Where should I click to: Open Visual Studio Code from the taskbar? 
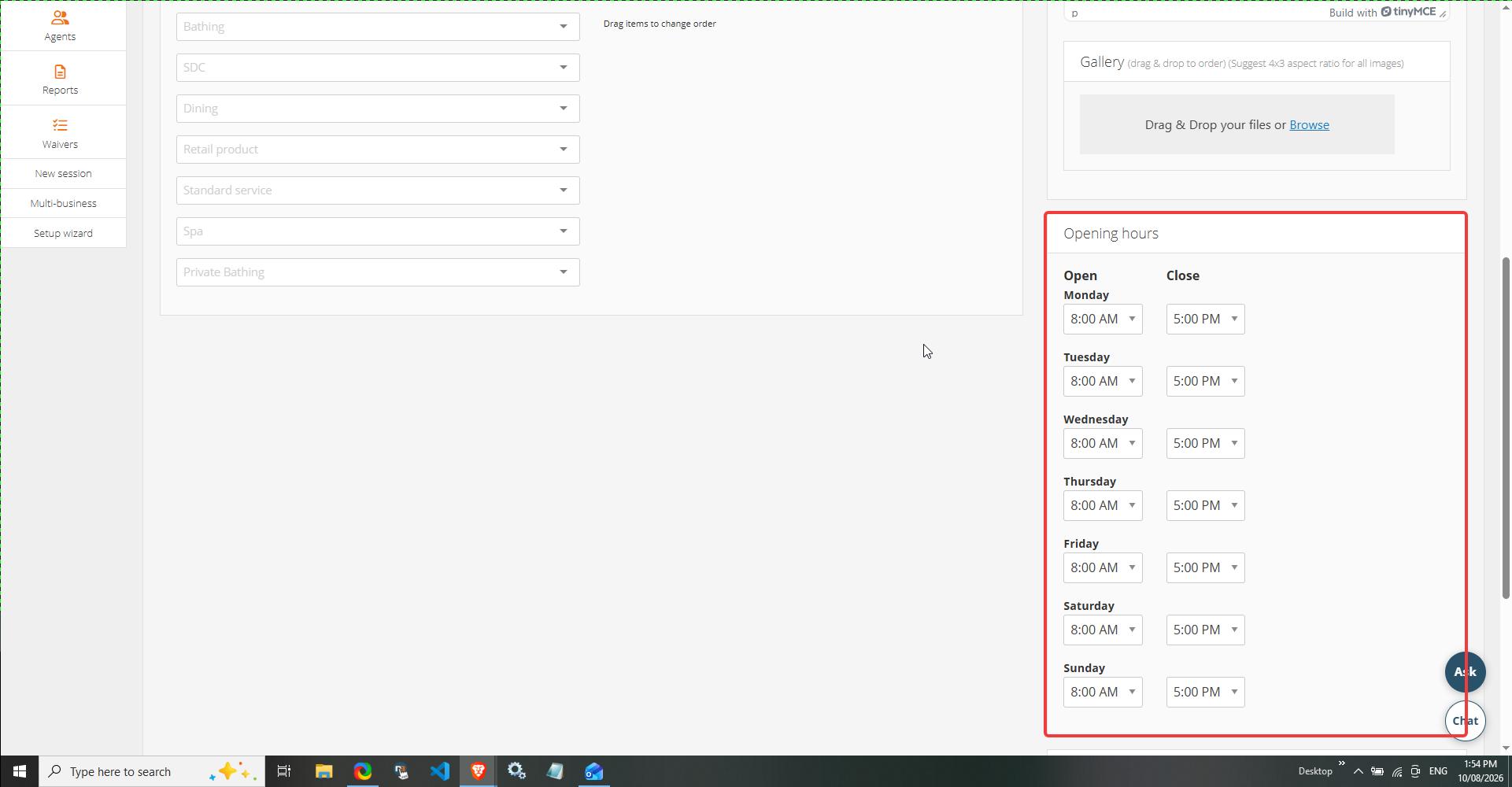tap(440, 771)
